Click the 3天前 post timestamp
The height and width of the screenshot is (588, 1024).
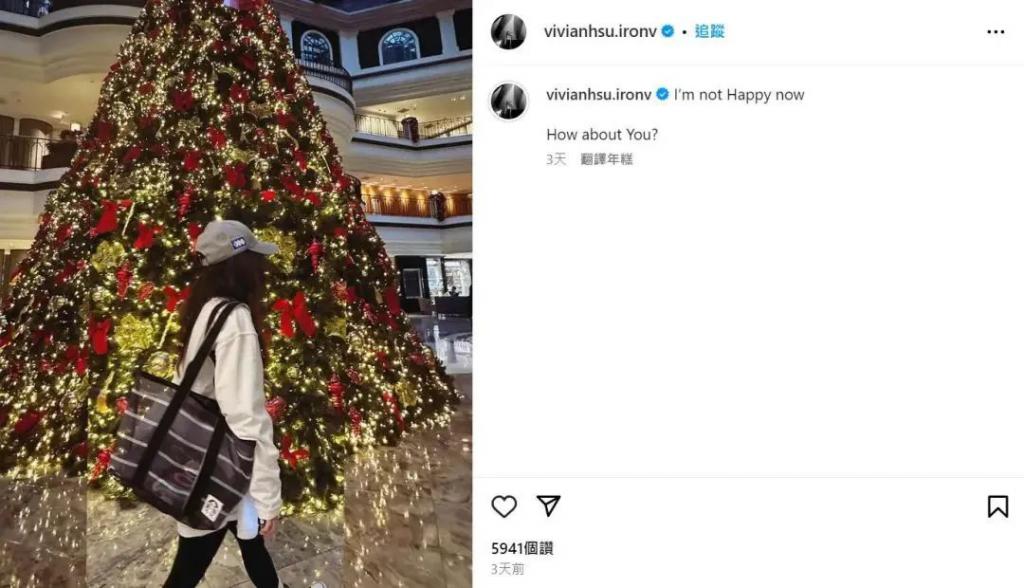[508, 569]
